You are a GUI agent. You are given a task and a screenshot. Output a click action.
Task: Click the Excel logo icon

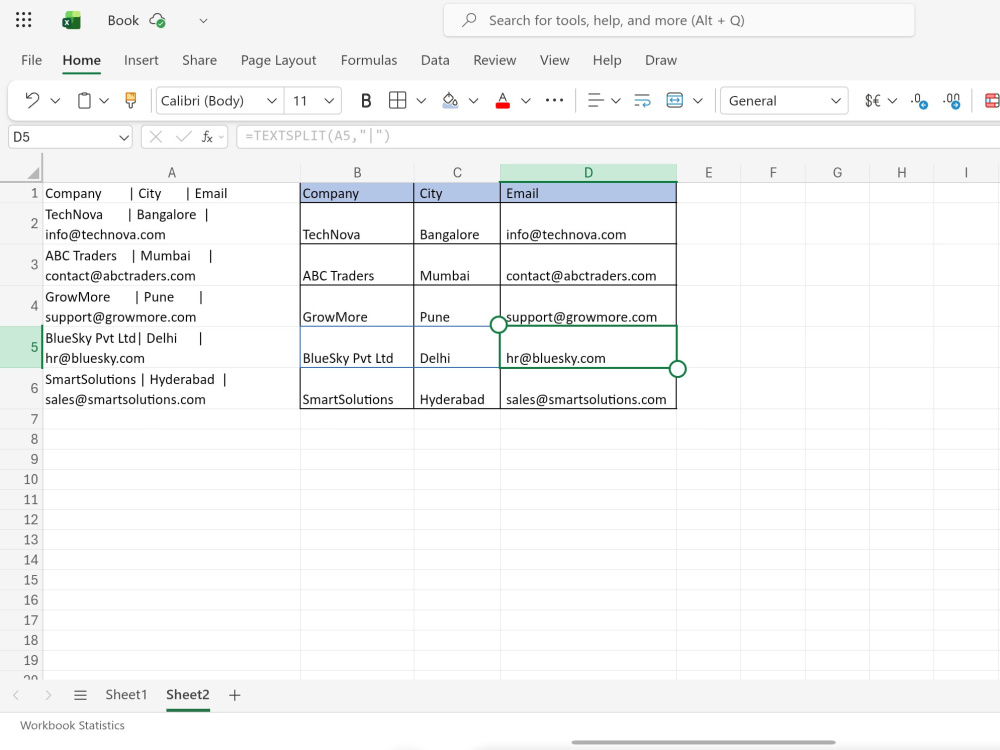(x=71, y=20)
